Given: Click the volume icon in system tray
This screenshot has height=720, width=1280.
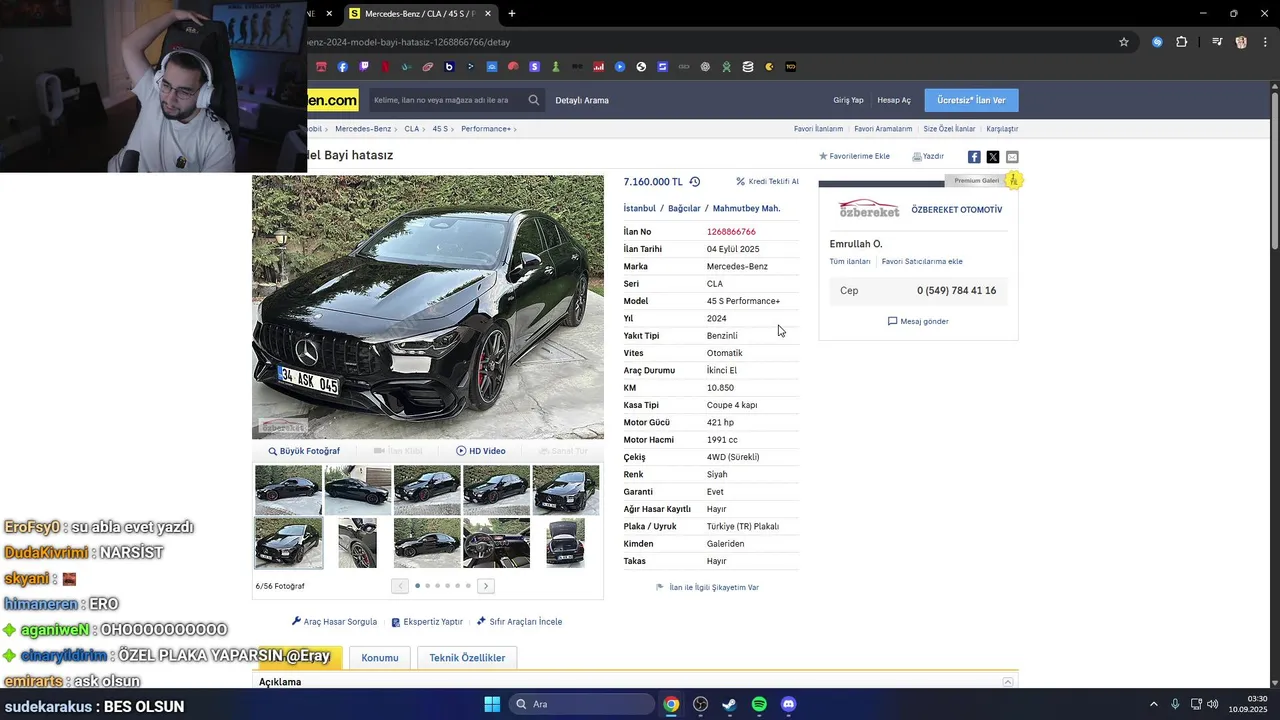Looking at the screenshot, I should tap(1212, 704).
